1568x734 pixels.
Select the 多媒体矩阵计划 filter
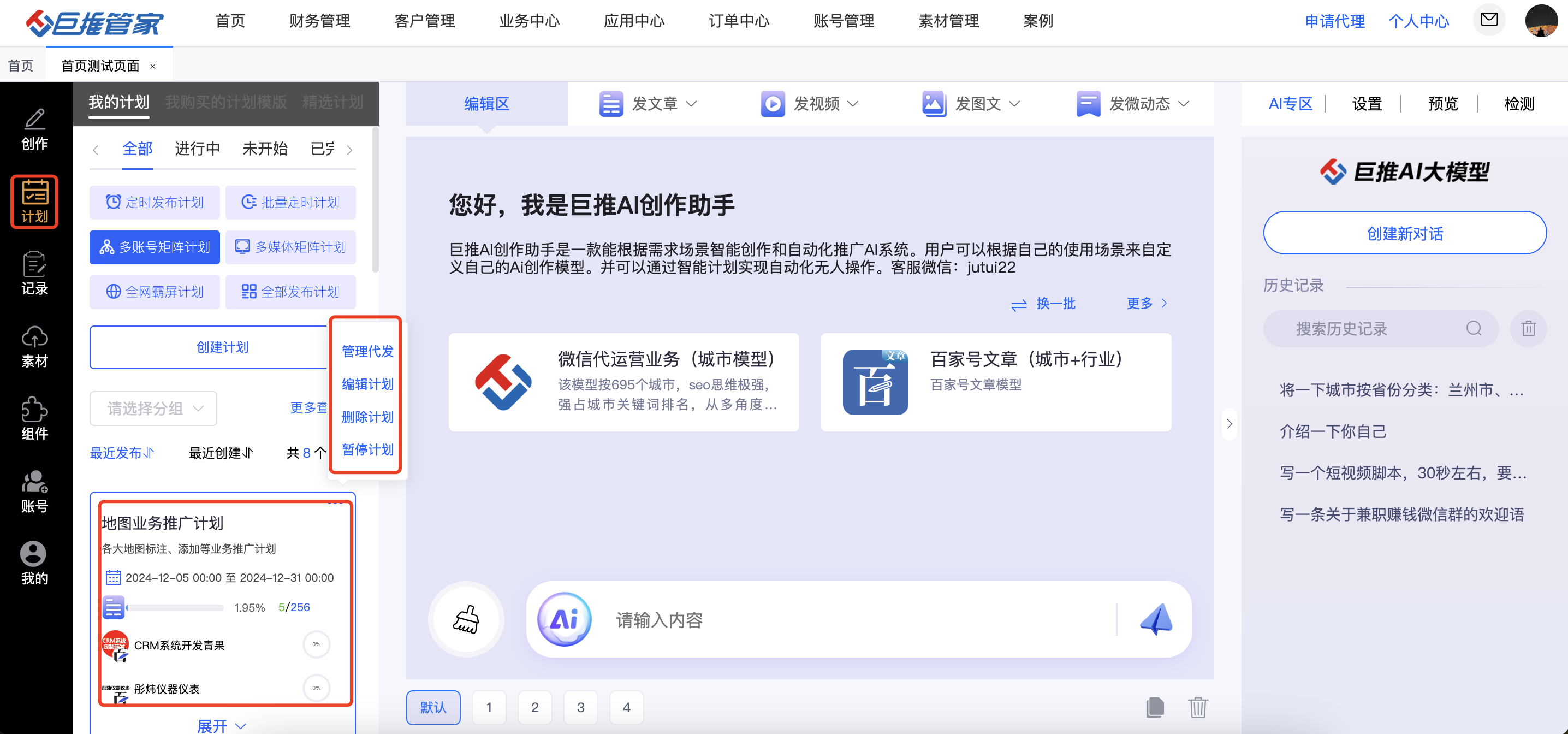point(290,247)
